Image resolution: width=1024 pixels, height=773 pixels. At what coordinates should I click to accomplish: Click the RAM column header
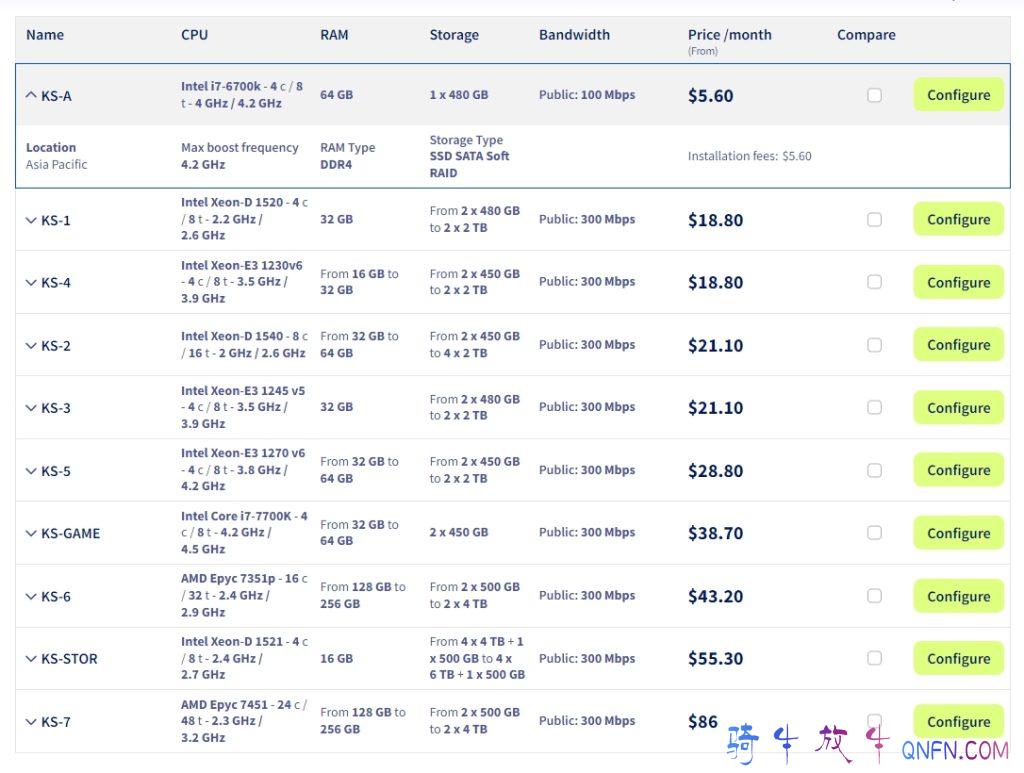[334, 35]
